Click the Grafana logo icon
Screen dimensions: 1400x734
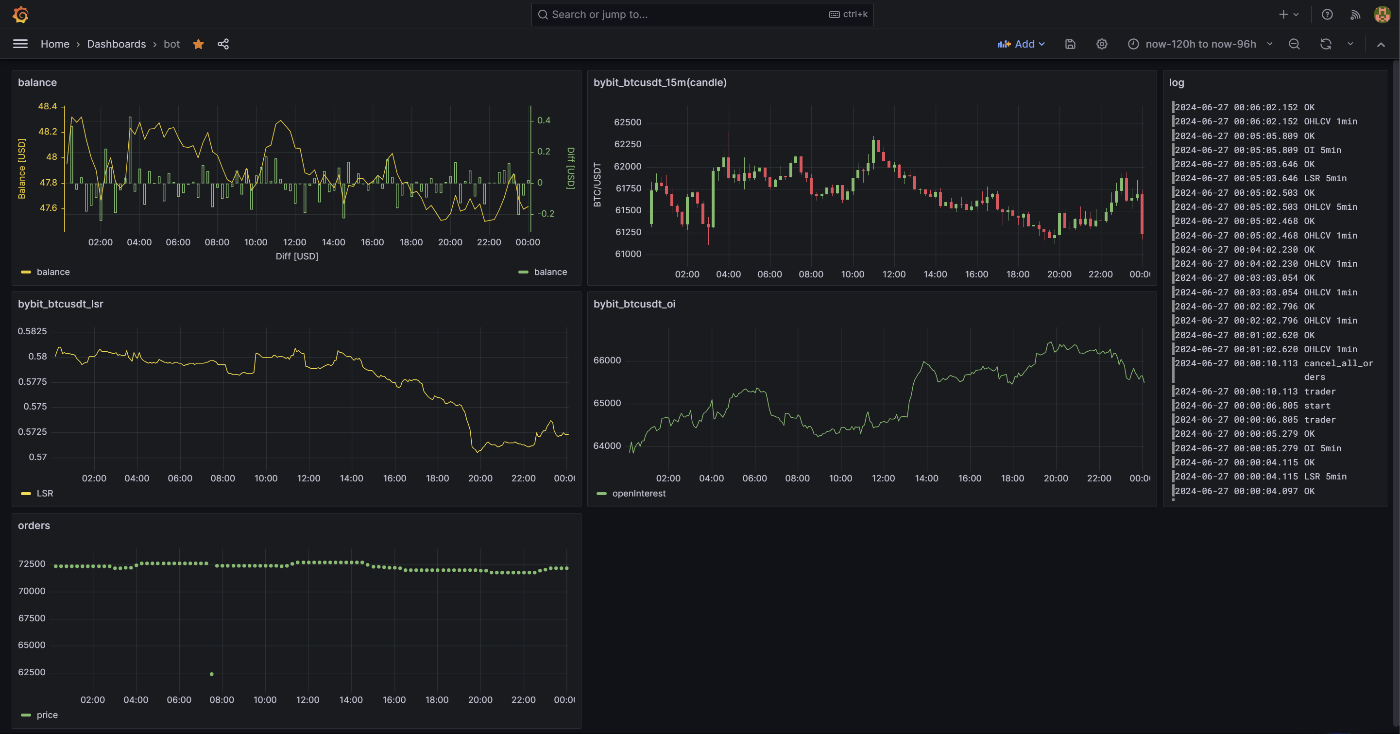[x=20, y=14]
